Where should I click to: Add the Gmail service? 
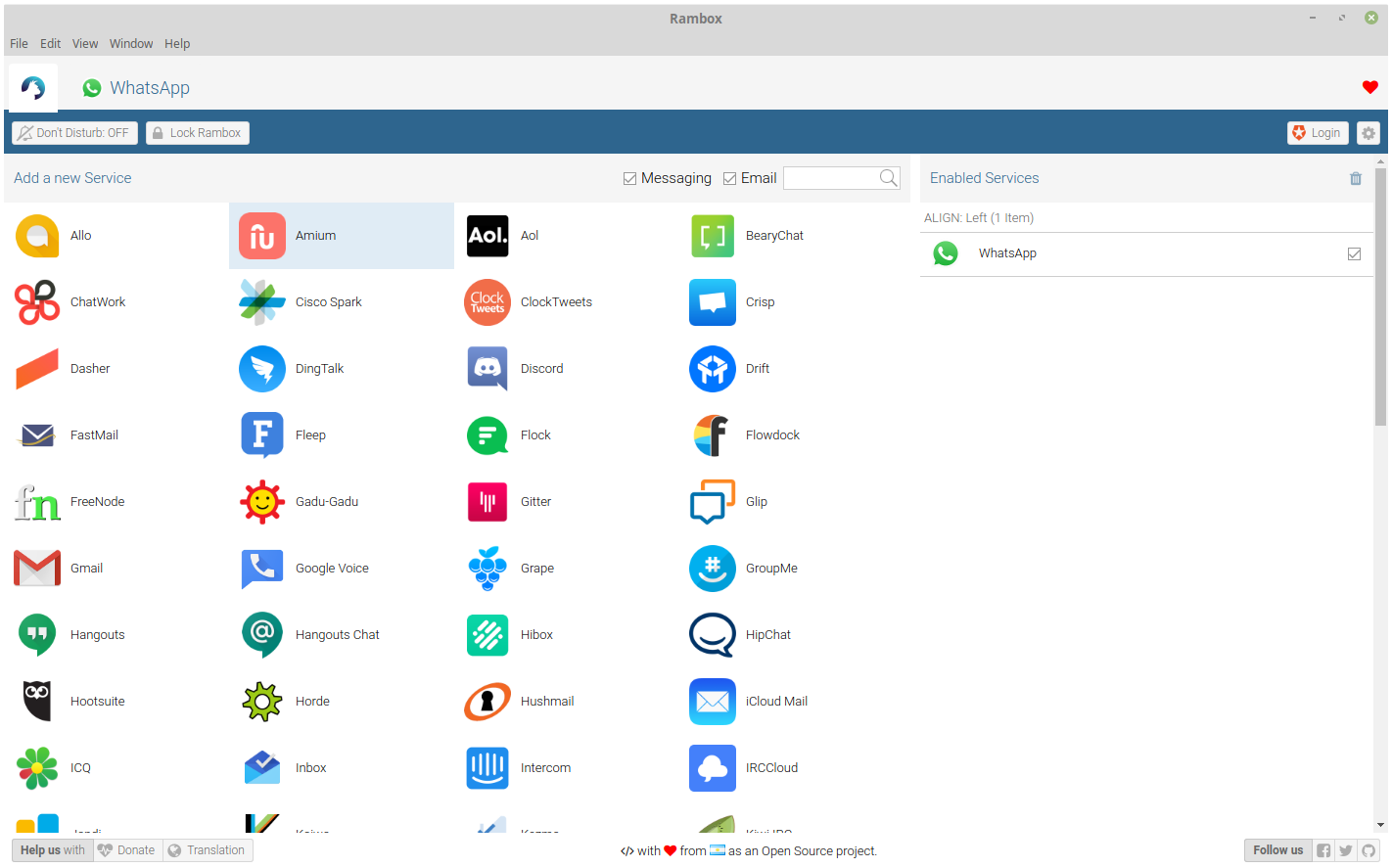coord(37,569)
